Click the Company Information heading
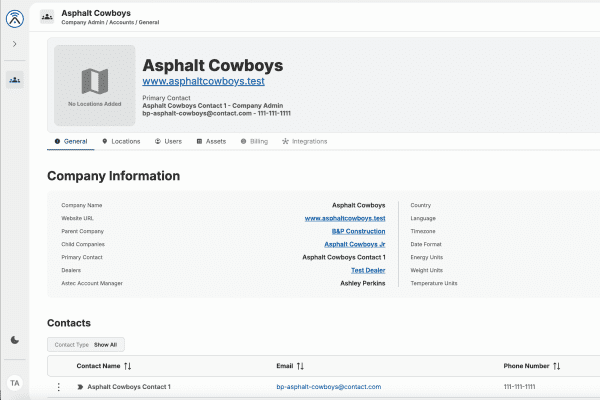 (x=114, y=176)
